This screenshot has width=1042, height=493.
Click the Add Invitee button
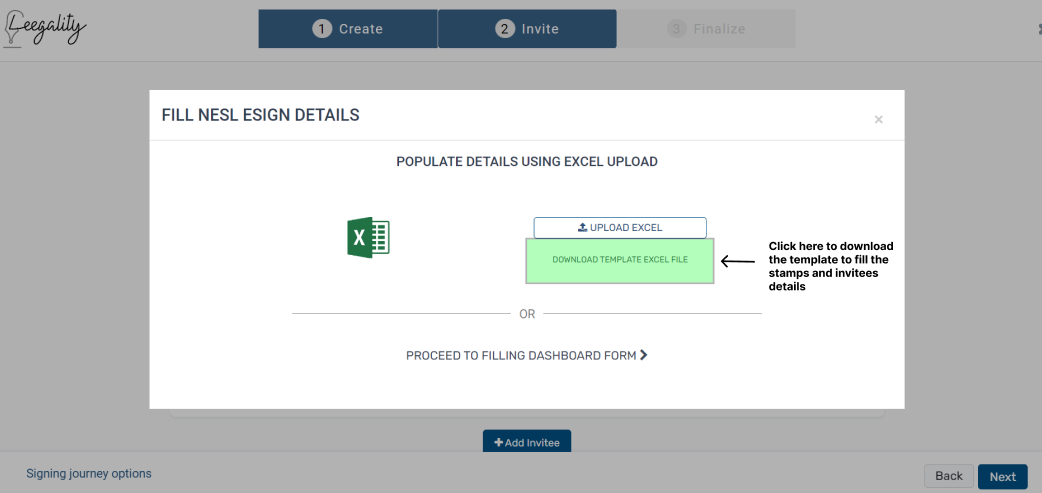tap(527, 441)
